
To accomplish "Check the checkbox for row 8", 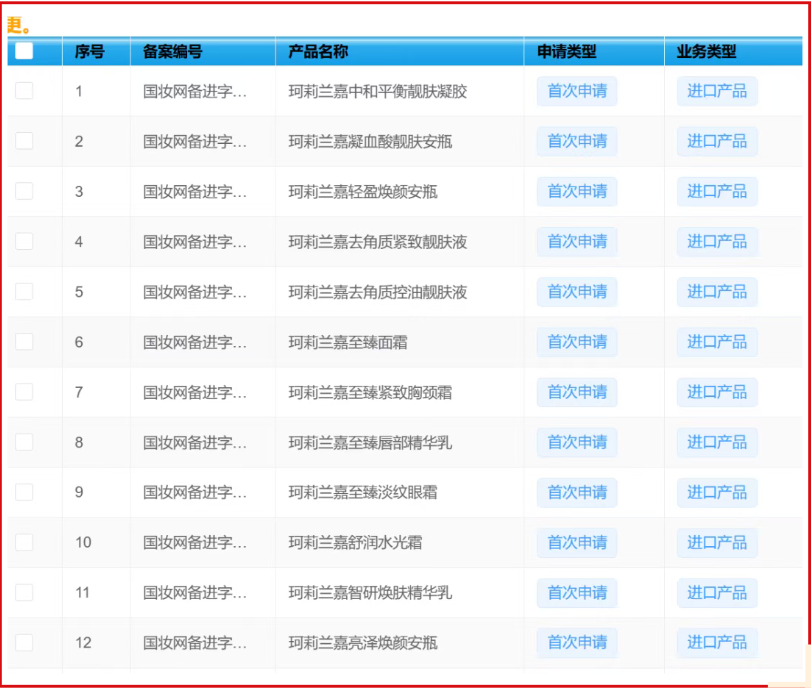I will [x=24, y=442].
